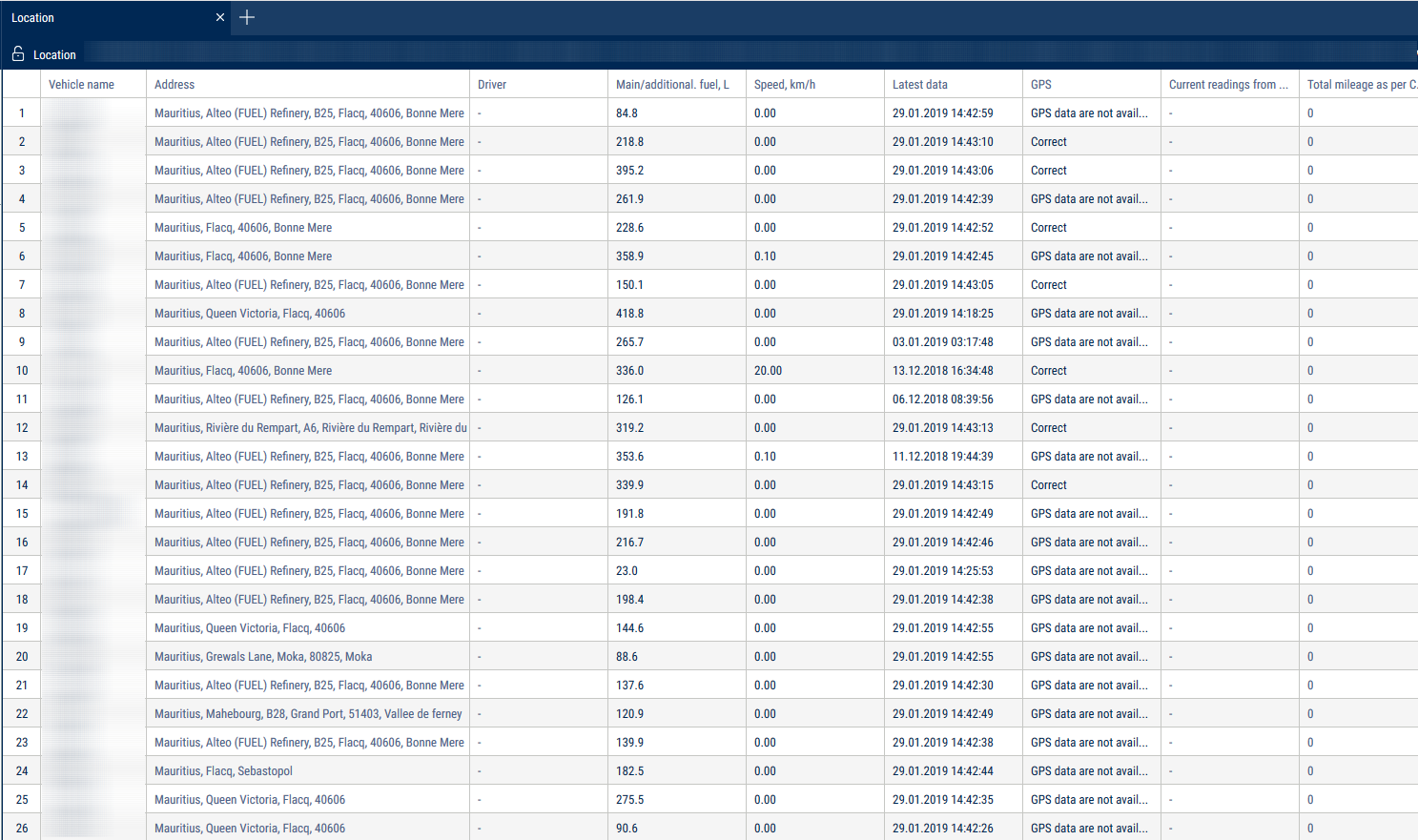
Task: Select timestamp 29.01.2019 14:42:39 in row 4
Action: (x=943, y=199)
